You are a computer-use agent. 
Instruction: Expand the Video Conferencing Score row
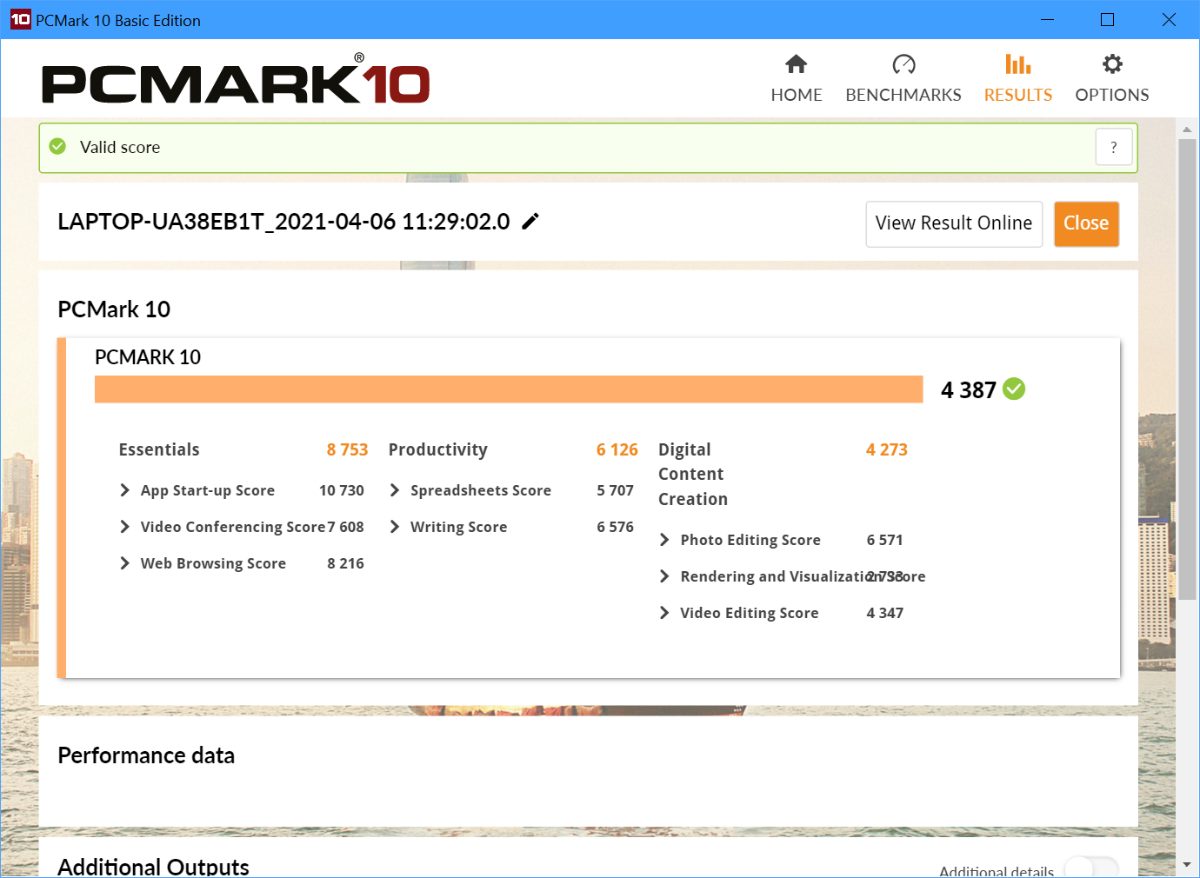125,527
